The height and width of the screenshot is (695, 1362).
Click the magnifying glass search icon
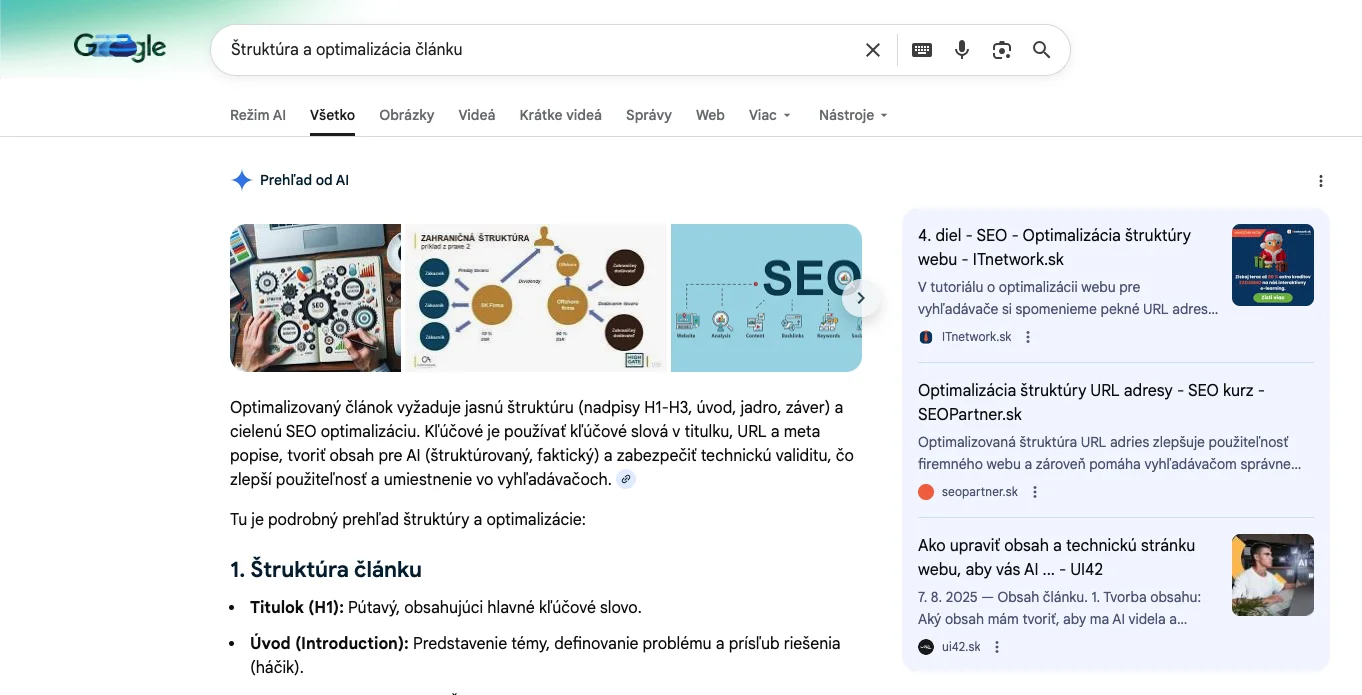(1041, 50)
